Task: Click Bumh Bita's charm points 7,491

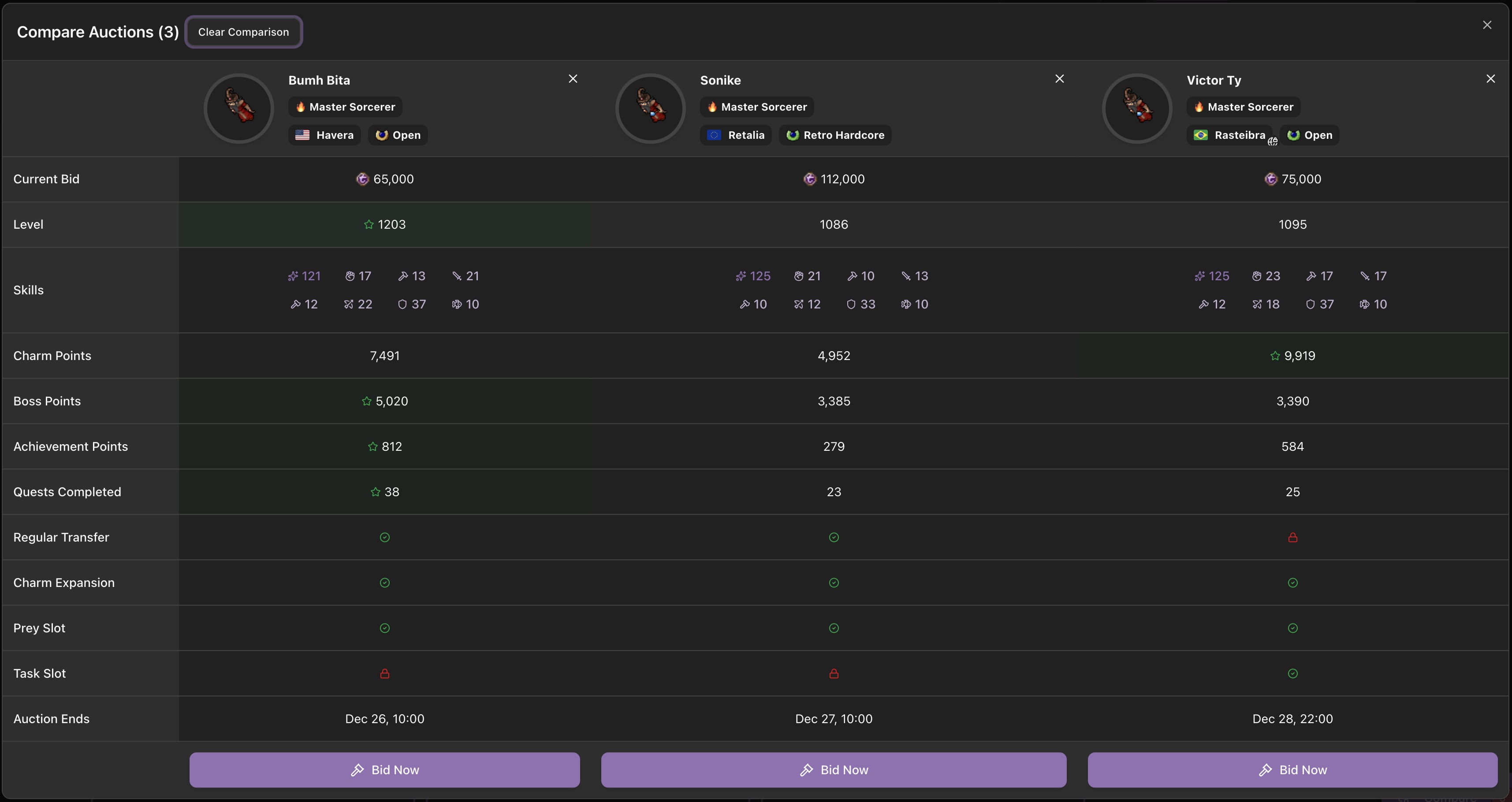Action: point(384,356)
